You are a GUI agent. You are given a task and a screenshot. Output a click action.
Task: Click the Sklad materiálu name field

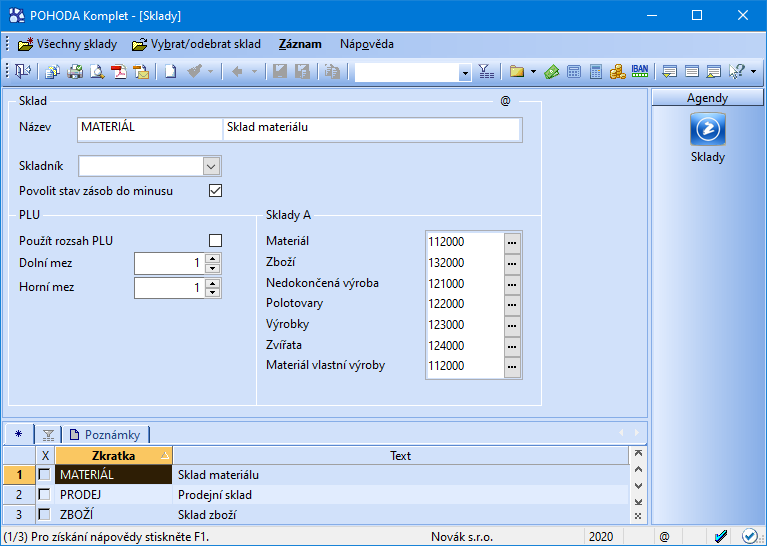click(372, 130)
